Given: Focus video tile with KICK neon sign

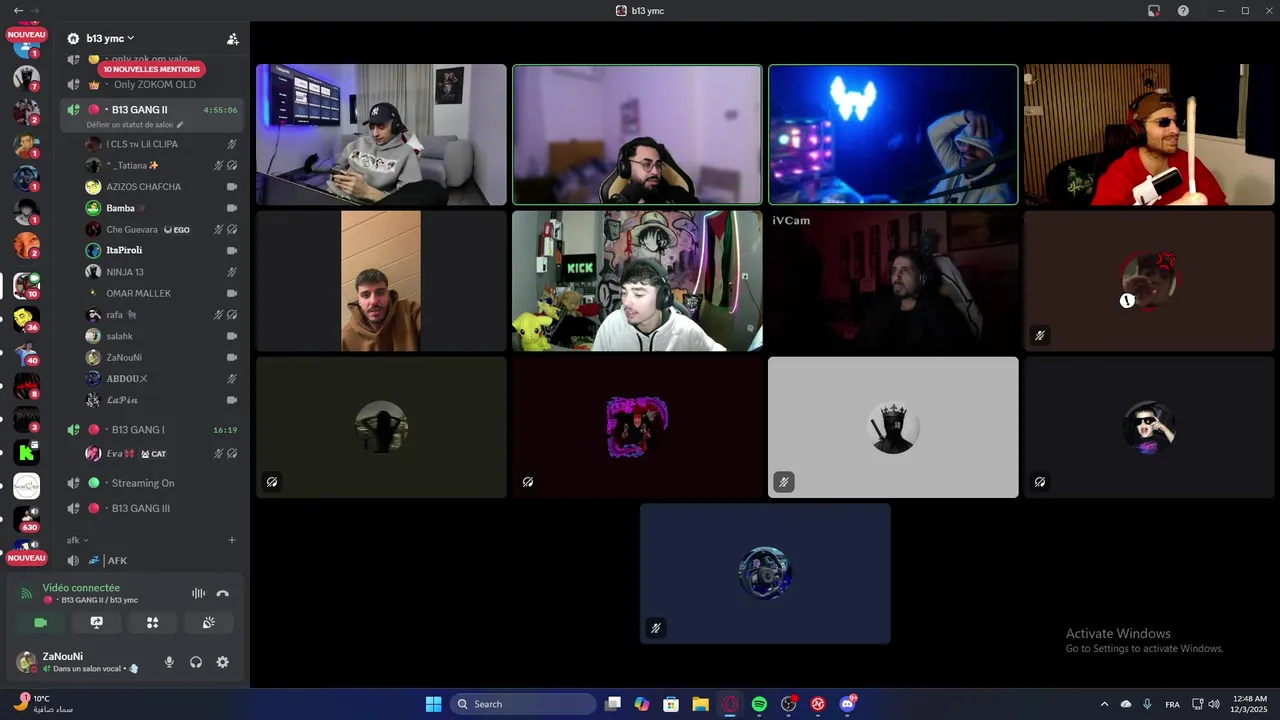Looking at the screenshot, I should coord(637,281).
